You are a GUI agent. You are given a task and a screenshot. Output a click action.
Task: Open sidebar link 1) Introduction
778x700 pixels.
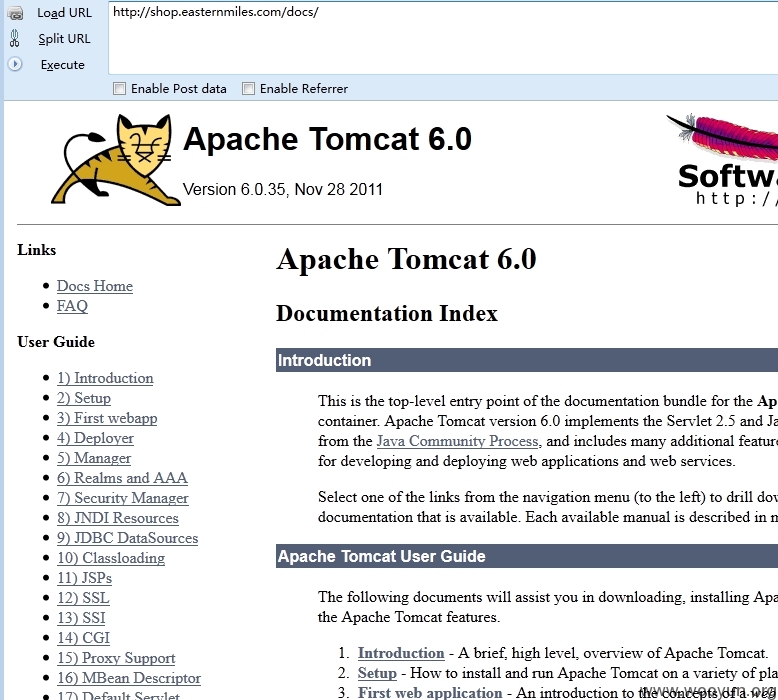coord(105,378)
